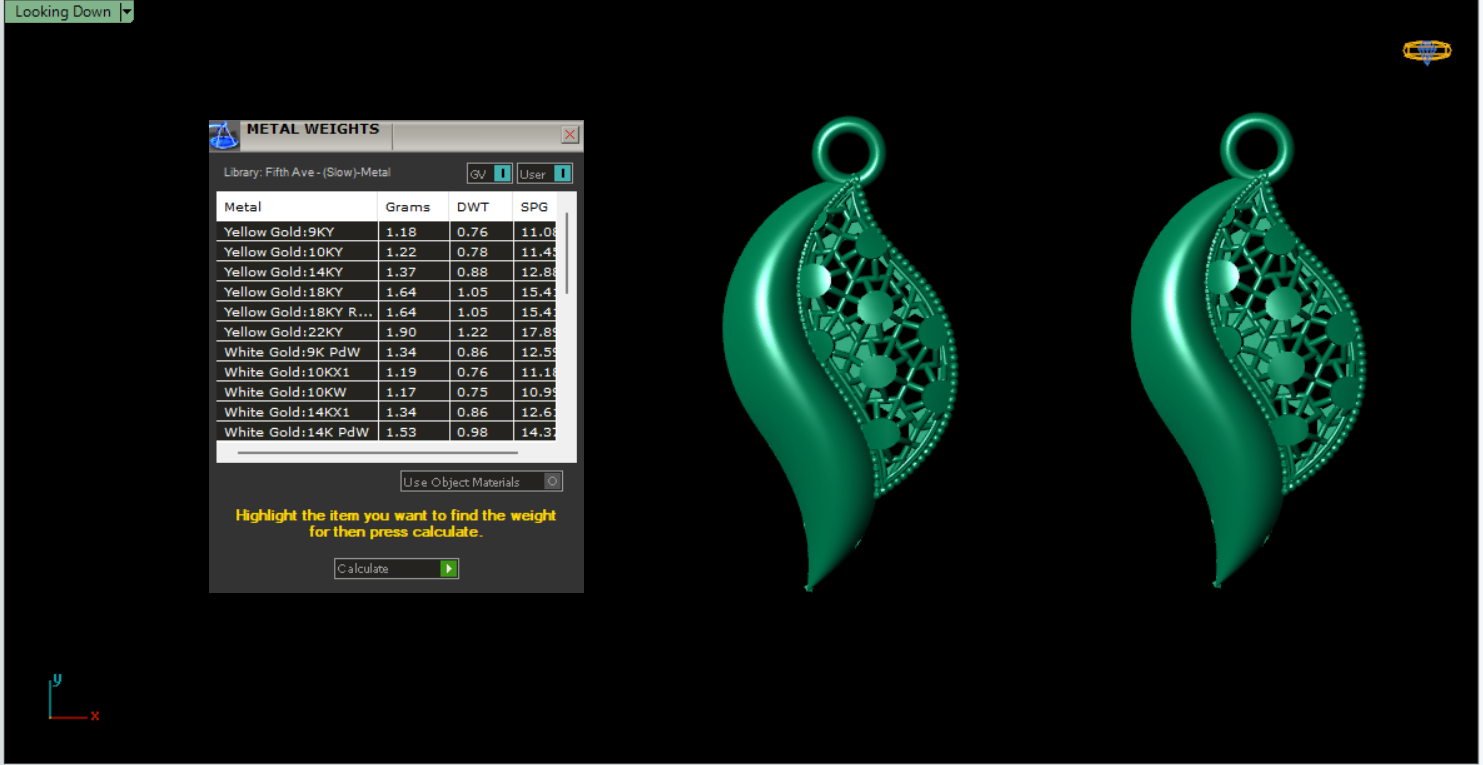Screen dimensions: 1483x765
Task: Click the table's horizontal scrollbar
Action: coord(378,452)
